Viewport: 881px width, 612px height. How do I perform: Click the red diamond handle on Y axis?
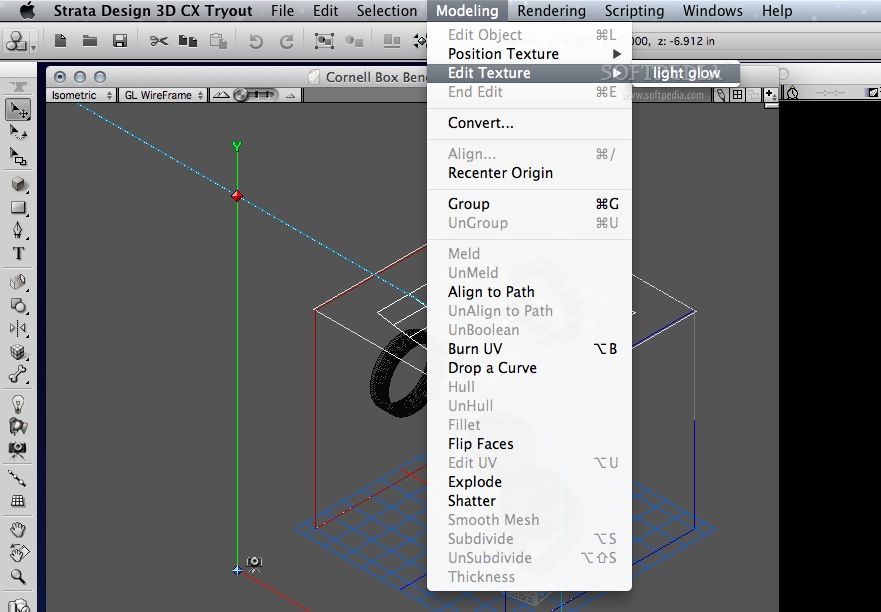point(237,196)
